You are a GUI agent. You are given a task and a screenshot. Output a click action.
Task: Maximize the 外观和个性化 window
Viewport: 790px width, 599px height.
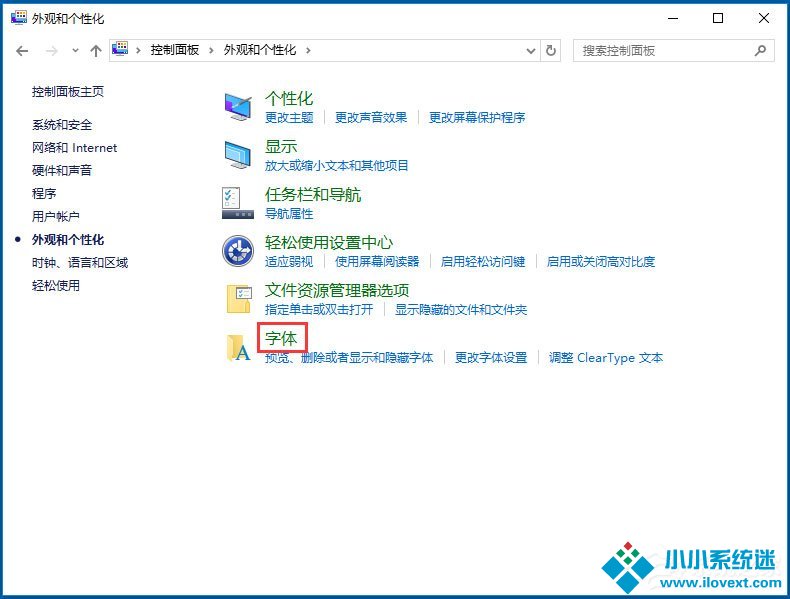tap(718, 18)
